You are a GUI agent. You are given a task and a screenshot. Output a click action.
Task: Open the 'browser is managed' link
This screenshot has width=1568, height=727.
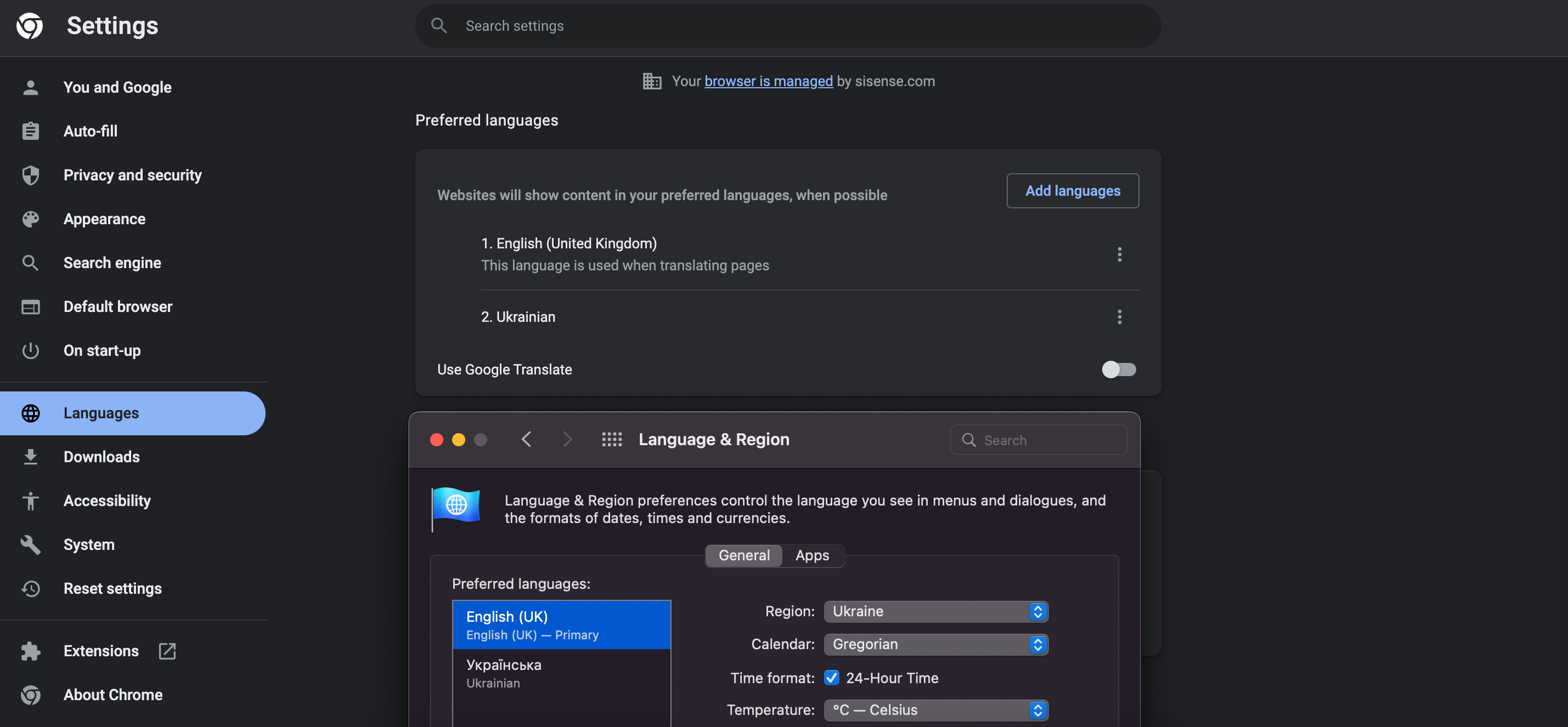click(x=768, y=81)
